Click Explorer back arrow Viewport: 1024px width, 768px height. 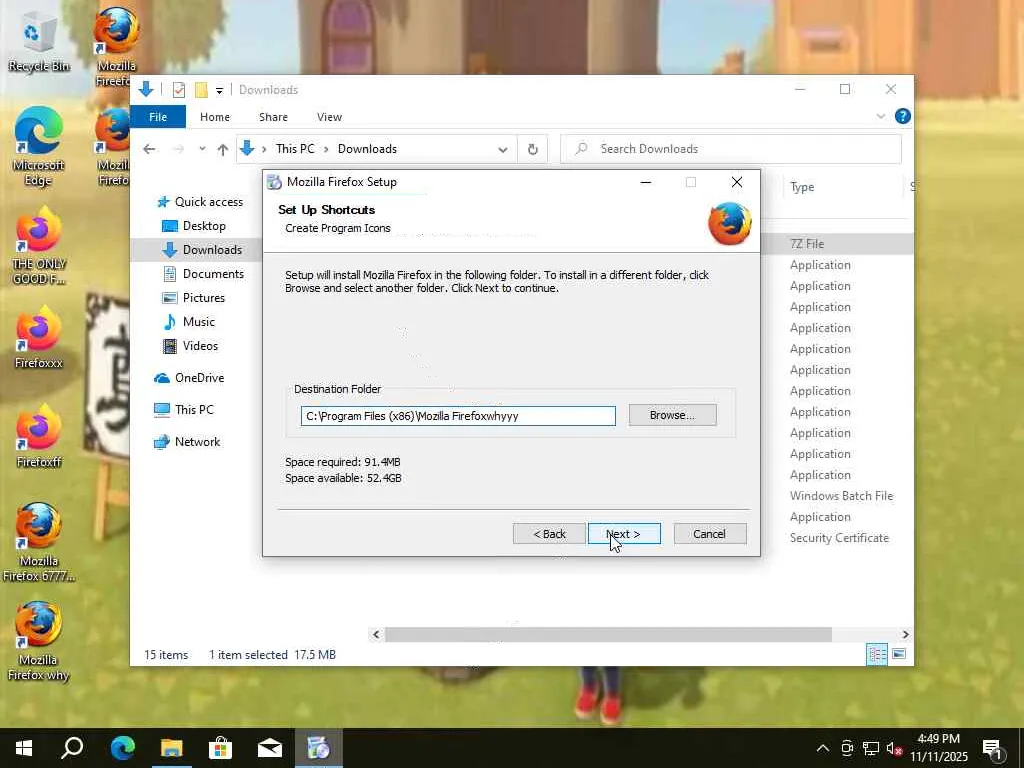pyautogui.click(x=149, y=149)
